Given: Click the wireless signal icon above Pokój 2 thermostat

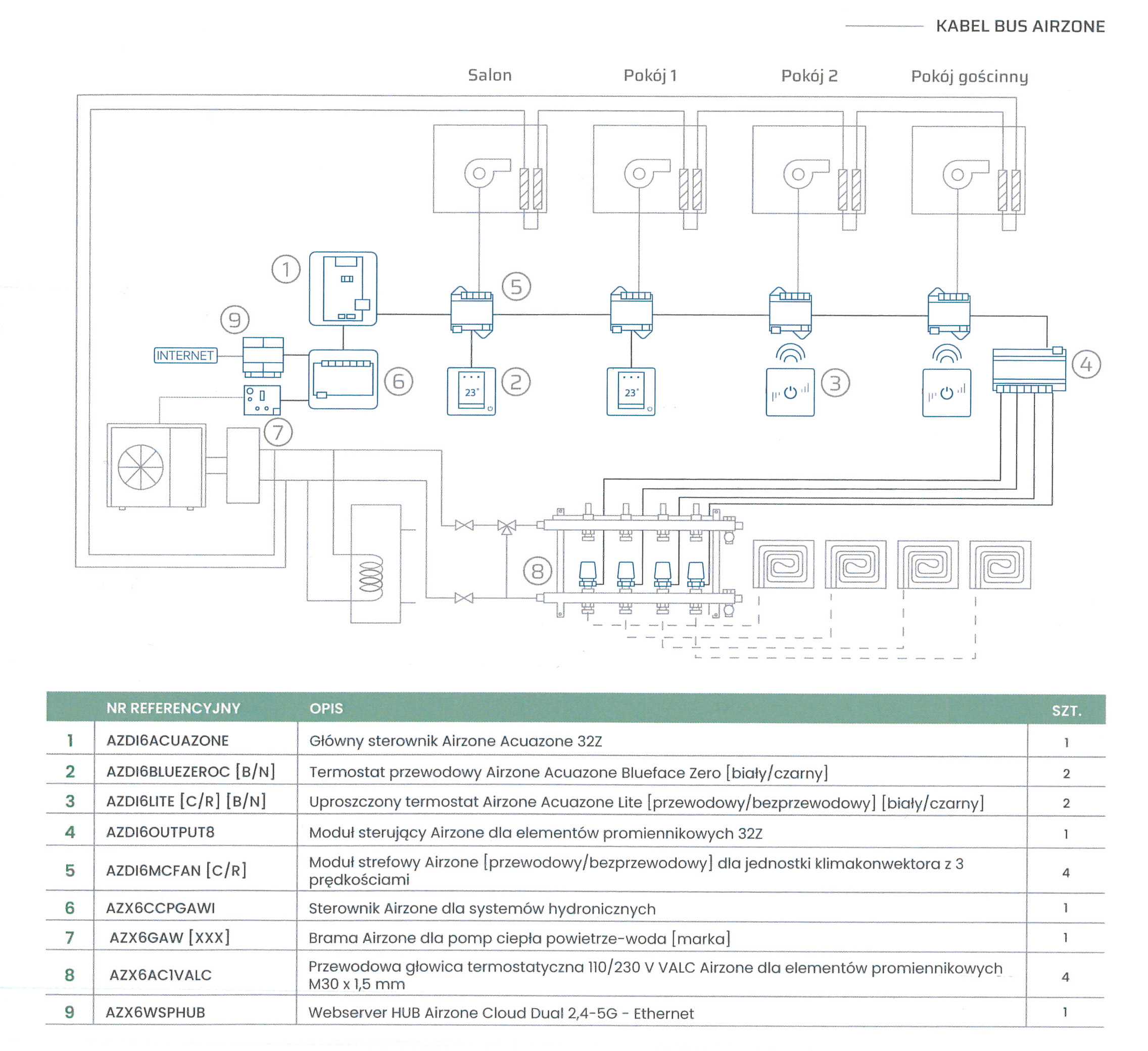Looking at the screenshot, I should click(x=790, y=354).
